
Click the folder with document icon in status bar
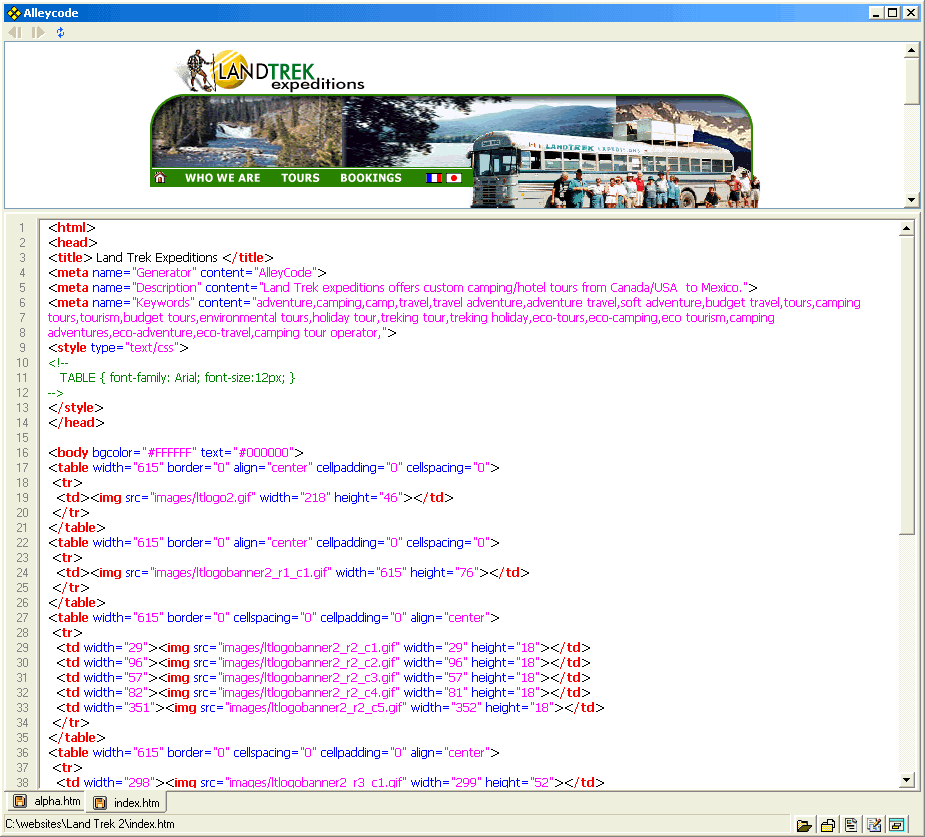(828, 825)
